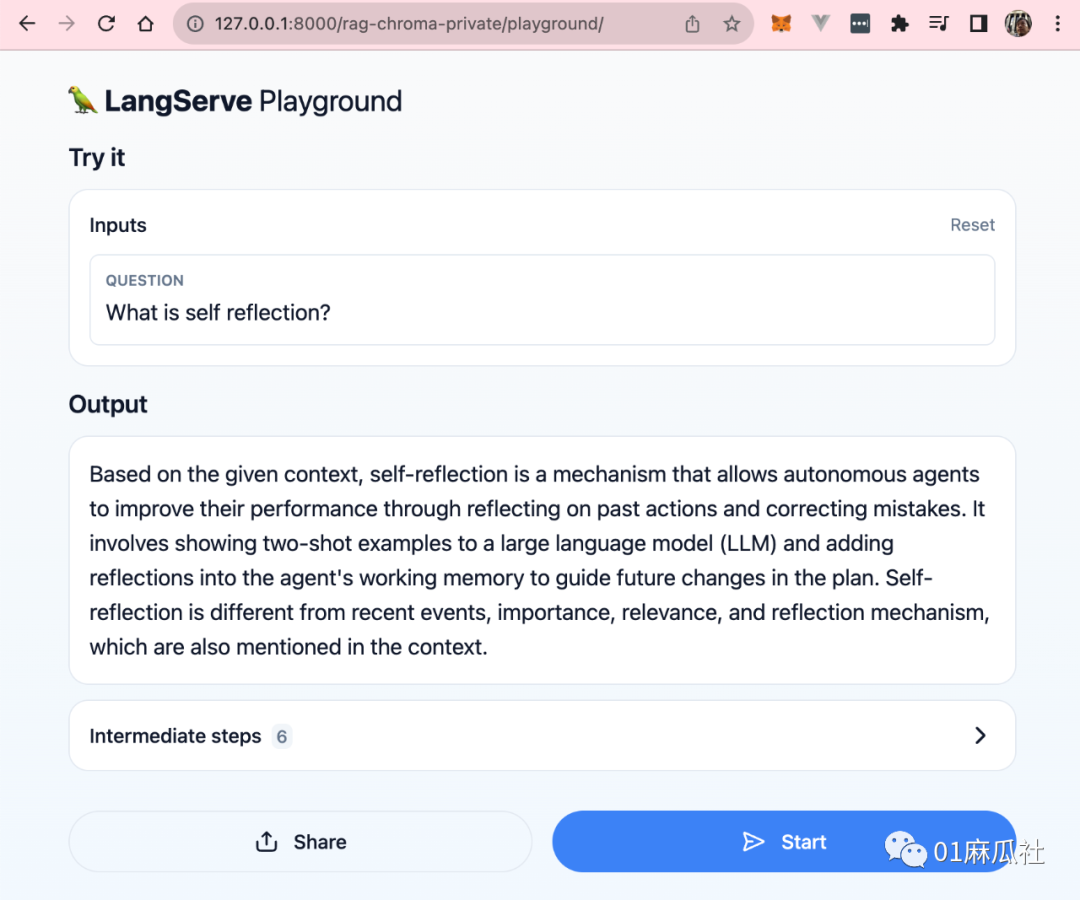Click the Inputs label

pos(118,225)
